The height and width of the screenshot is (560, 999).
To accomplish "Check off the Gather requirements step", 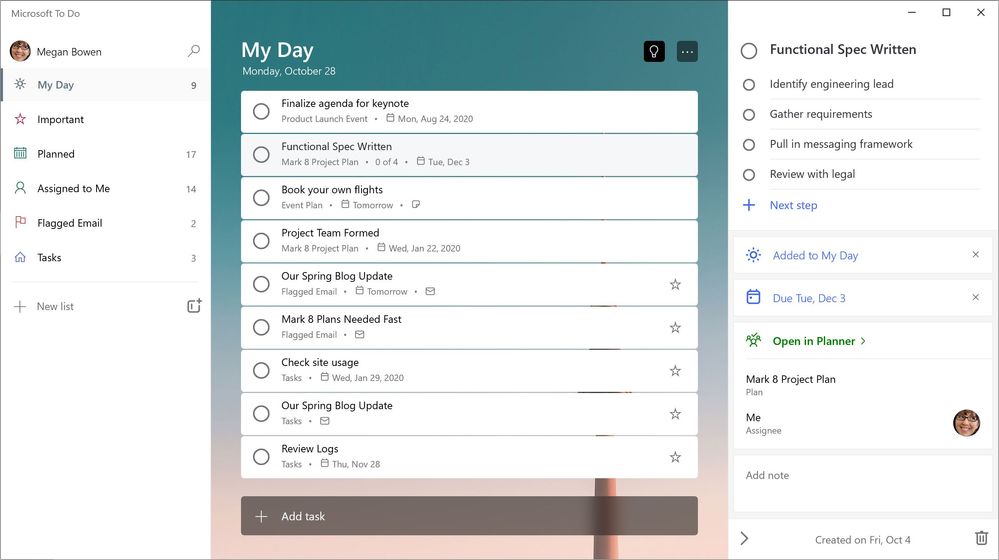I will (x=749, y=115).
